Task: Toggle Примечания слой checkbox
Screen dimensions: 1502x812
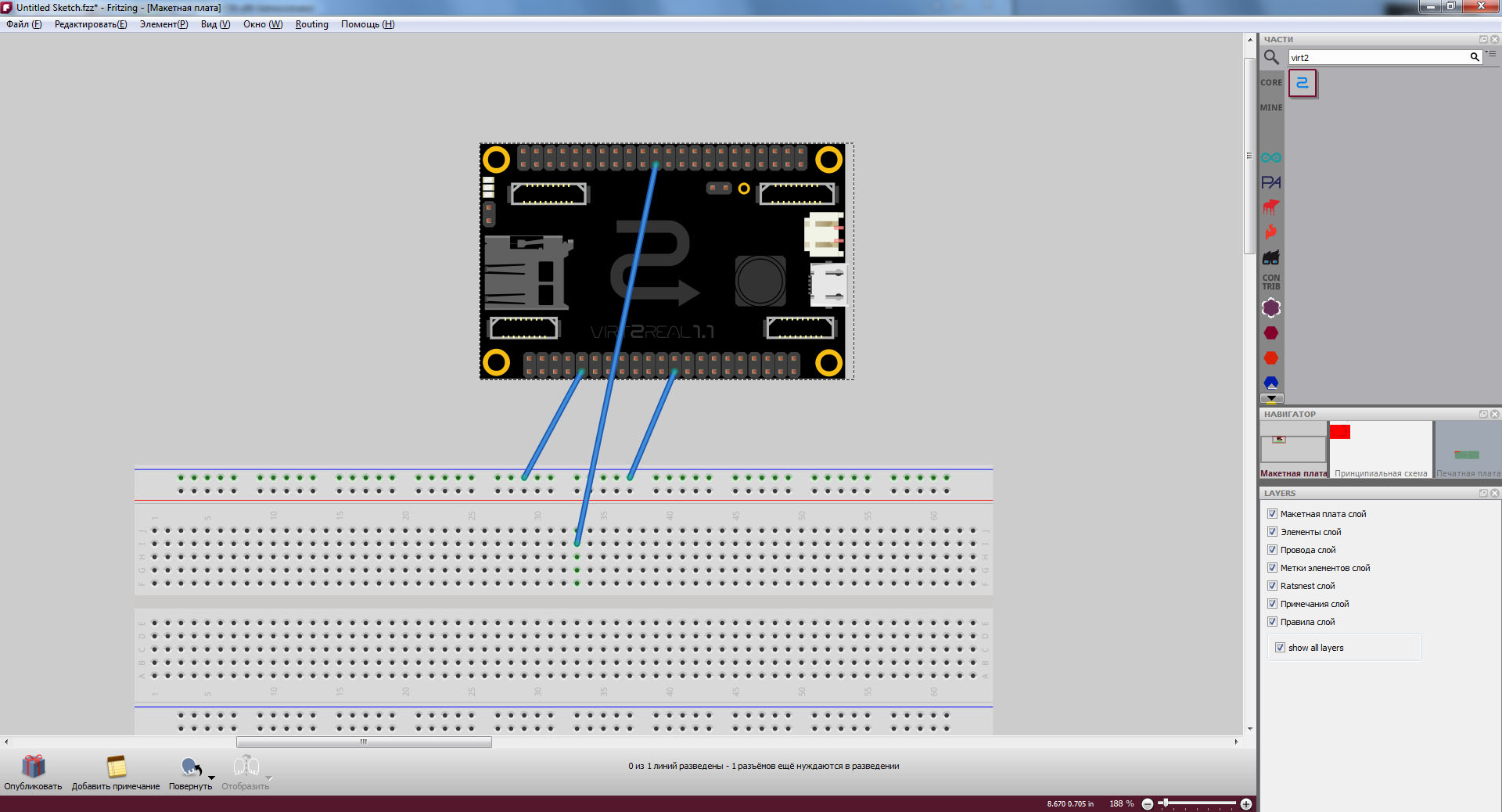Action: point(1272,604)
